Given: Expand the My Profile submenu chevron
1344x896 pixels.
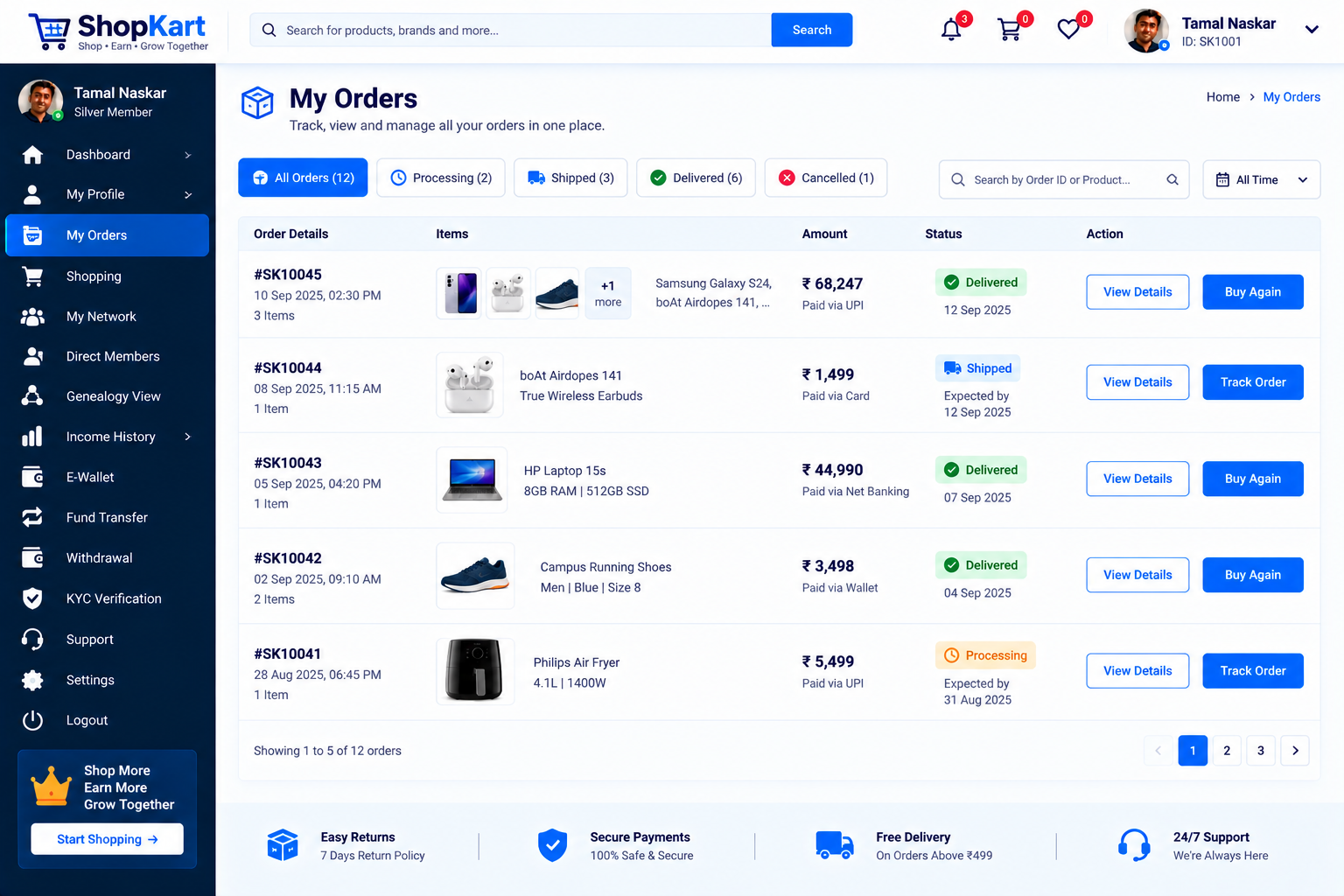Looking at the screenshot, I should pos(187,194).
